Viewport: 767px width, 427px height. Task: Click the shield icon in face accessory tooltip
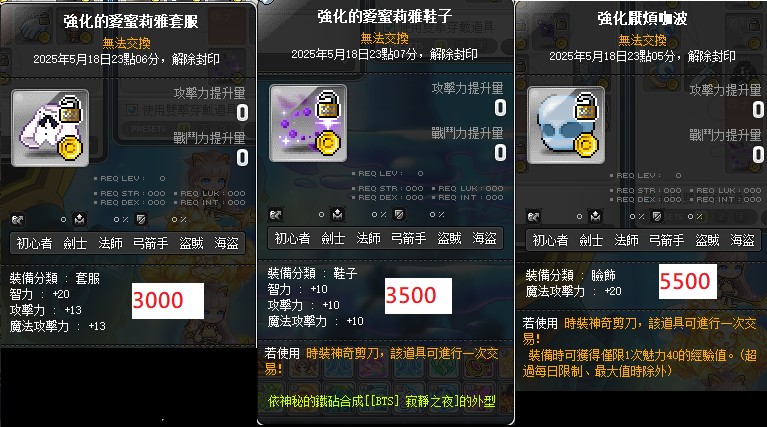pos(657,216)
